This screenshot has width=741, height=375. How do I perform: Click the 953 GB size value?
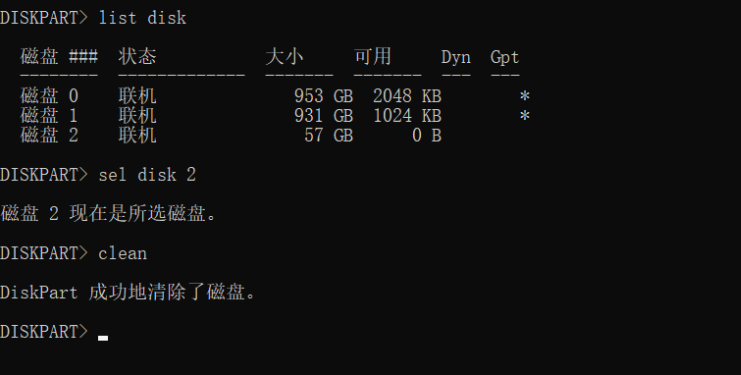[x=324, y=96]
